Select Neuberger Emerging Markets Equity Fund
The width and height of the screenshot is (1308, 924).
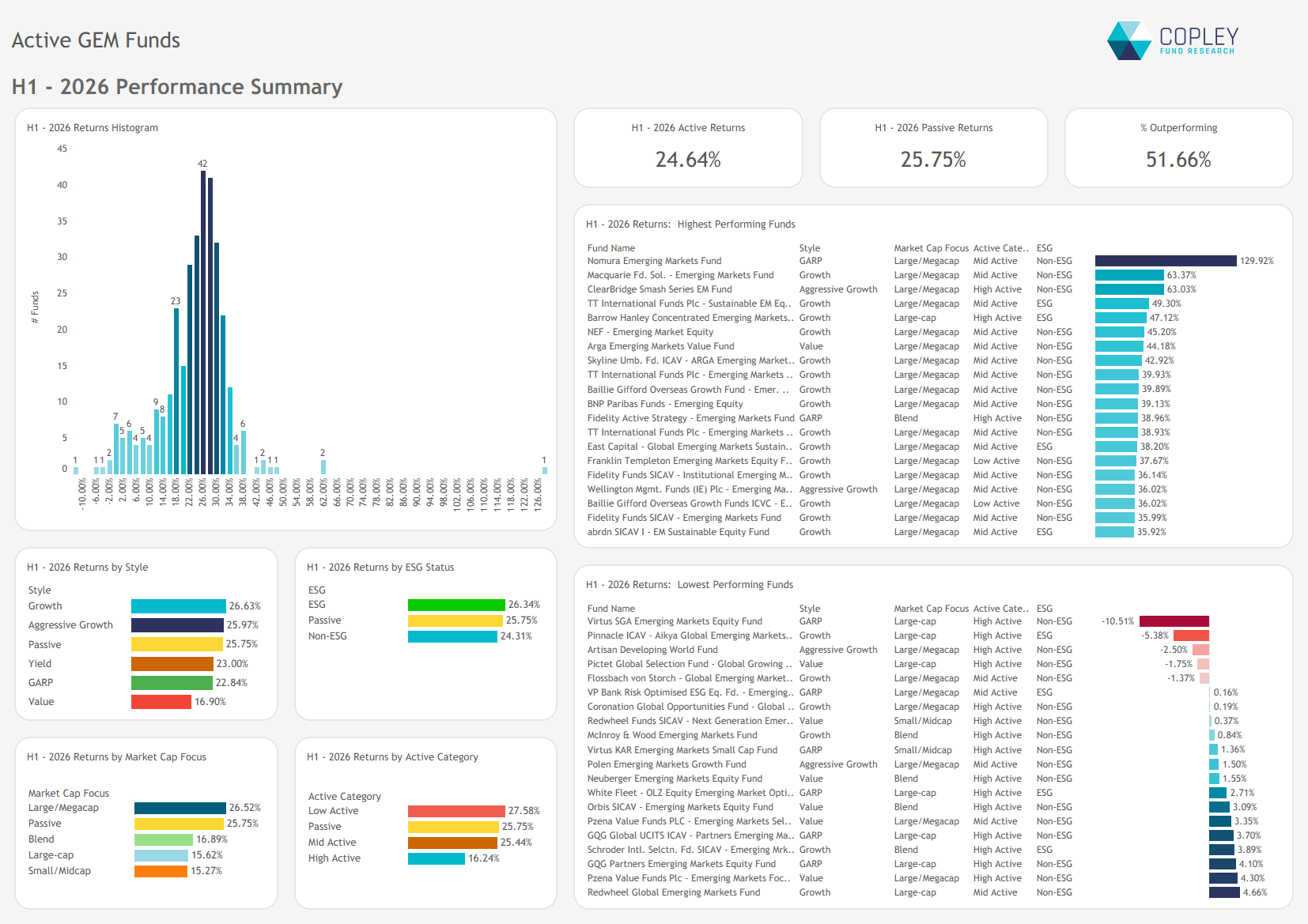pyautogui.click(x=675, y=779)
